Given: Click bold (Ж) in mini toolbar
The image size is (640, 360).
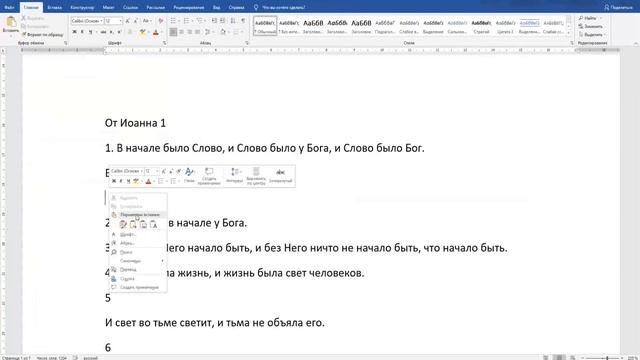Looking at the screenshot, I should 114,181.
